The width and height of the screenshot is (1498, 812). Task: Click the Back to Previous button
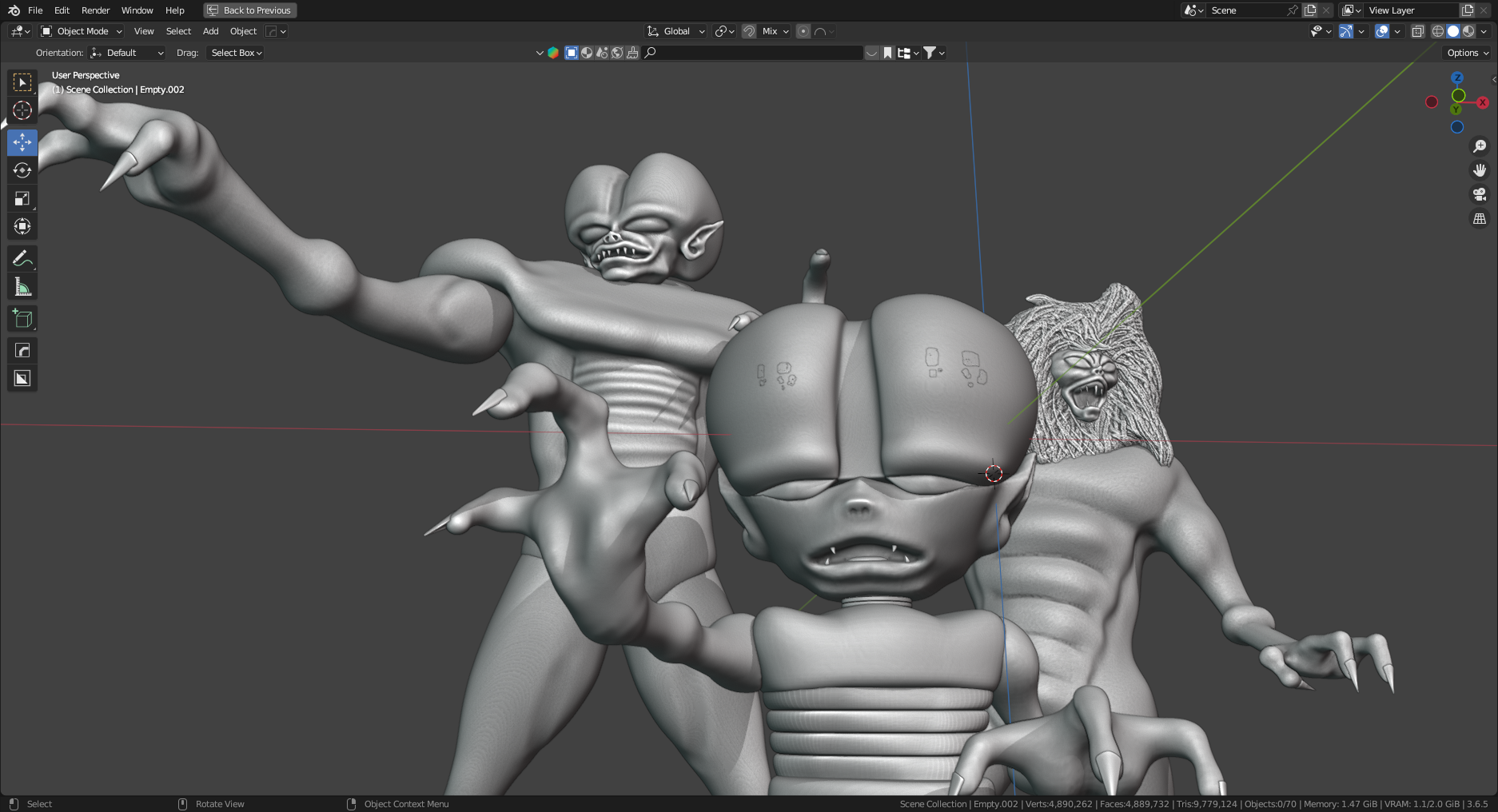[250, 10]
